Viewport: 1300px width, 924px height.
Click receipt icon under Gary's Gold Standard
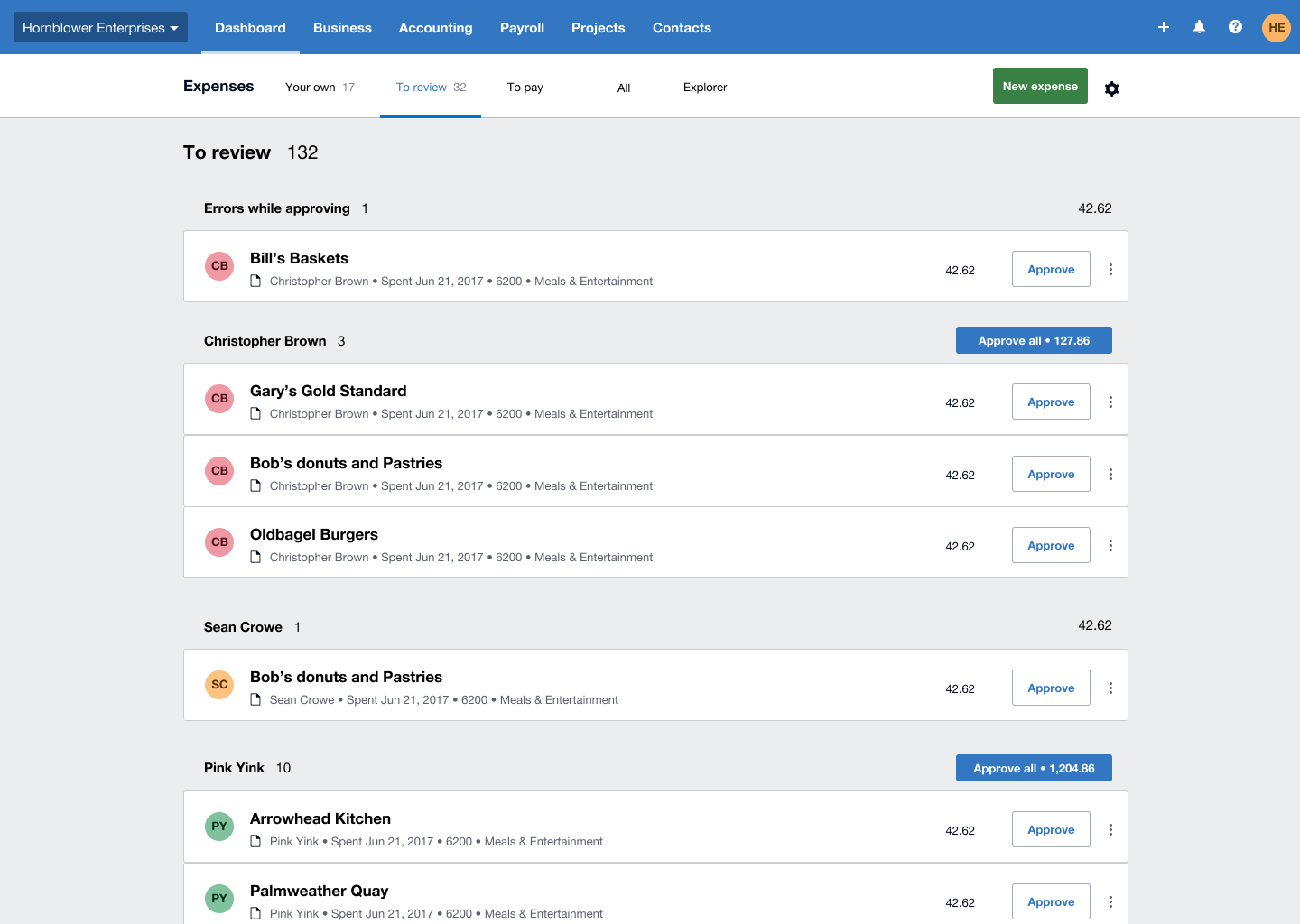click(x=255, y=413)
